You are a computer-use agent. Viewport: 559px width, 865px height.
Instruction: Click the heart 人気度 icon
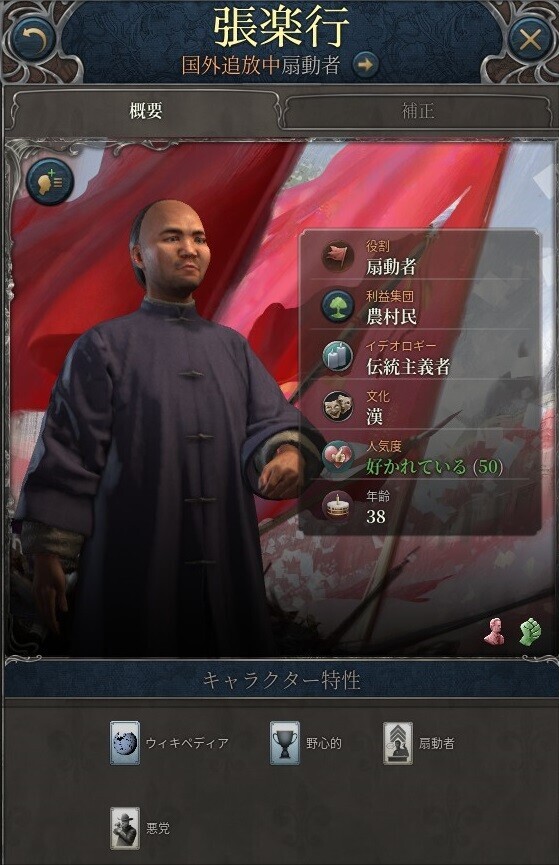click(x=338, y=456)
